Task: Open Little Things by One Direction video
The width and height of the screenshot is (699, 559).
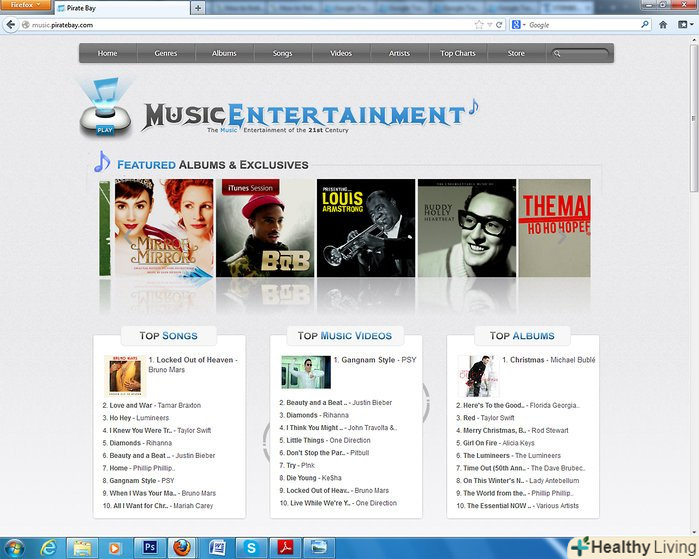Action: 325,440
